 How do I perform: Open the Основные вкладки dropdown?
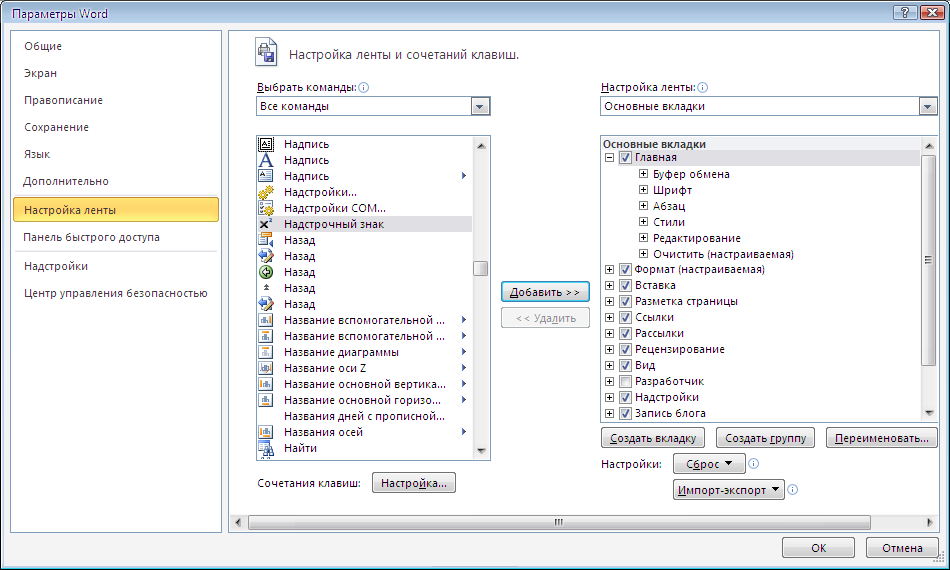[x=928, y=107]
